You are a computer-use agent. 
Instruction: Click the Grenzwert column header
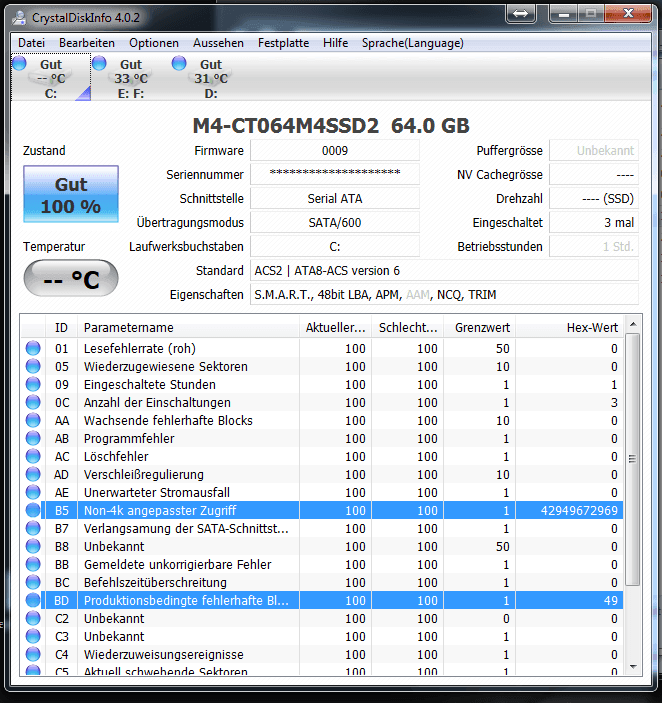[480, 328]
